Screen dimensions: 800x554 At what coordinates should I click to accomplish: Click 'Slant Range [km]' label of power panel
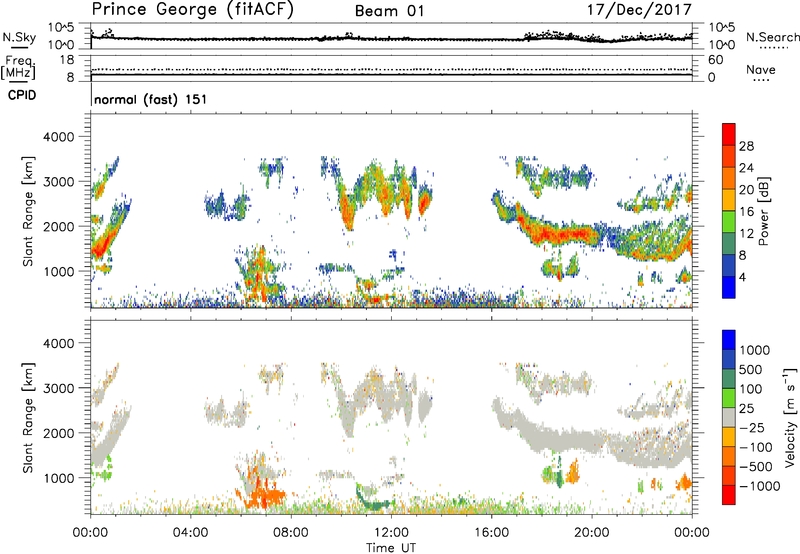point(29,211)
